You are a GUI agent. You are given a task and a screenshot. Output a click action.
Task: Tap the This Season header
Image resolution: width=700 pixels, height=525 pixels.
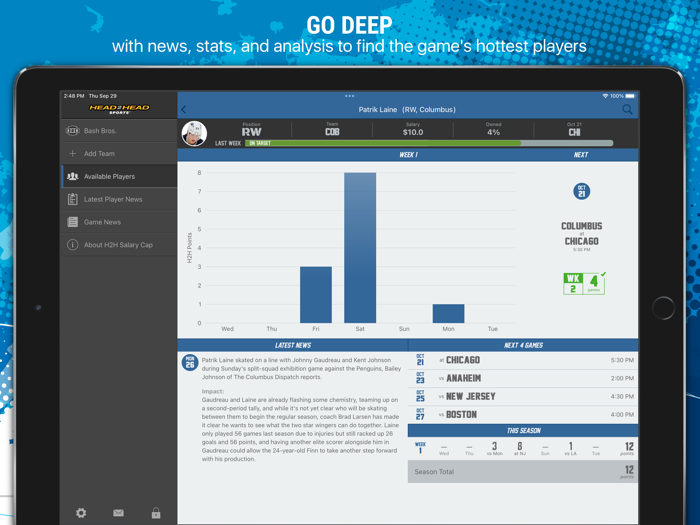[523, 430]
